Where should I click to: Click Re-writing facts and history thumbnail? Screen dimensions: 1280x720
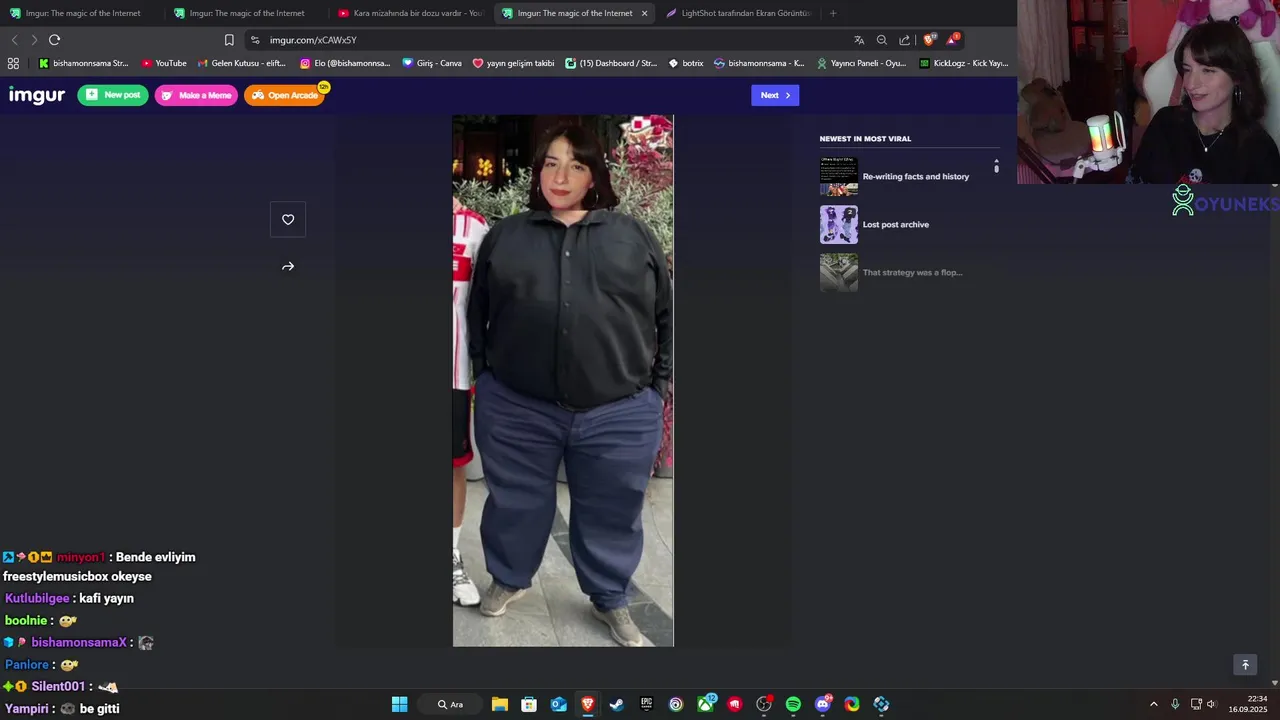click(x=839, y=176)
